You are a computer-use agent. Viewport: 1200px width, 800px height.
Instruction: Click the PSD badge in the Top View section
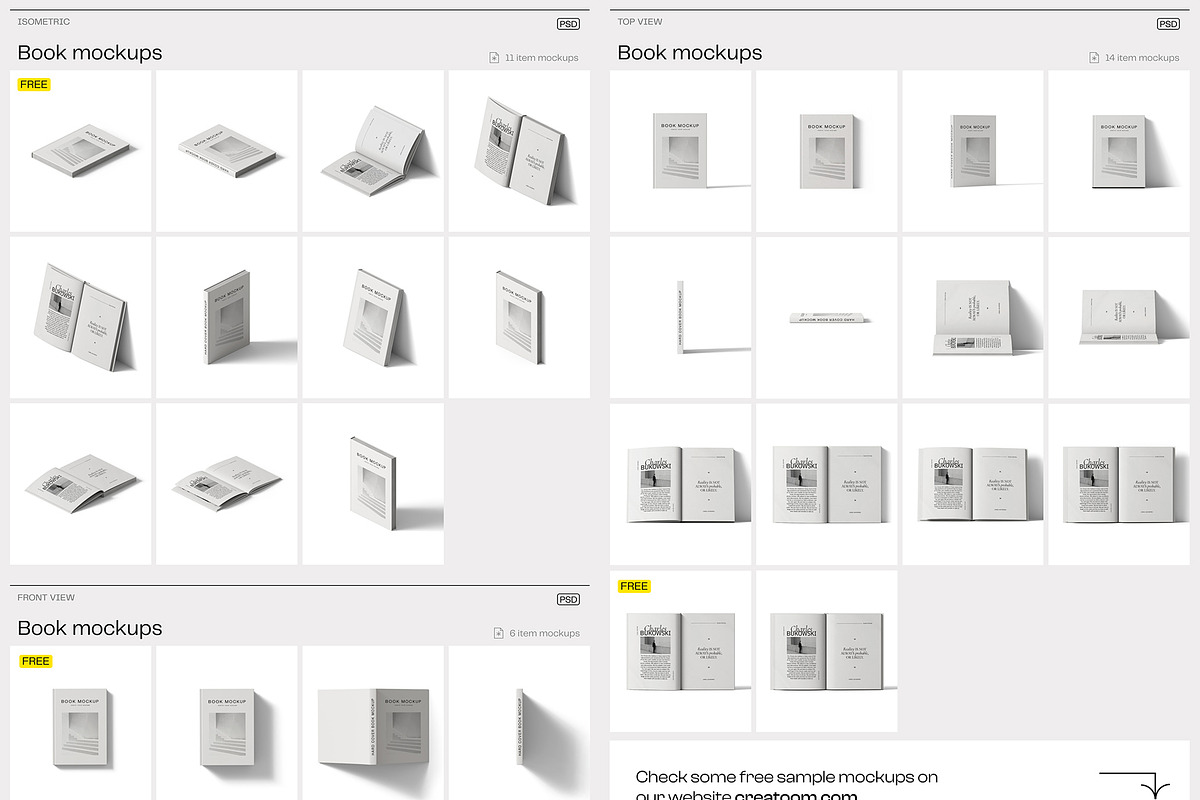point(1168,24)
